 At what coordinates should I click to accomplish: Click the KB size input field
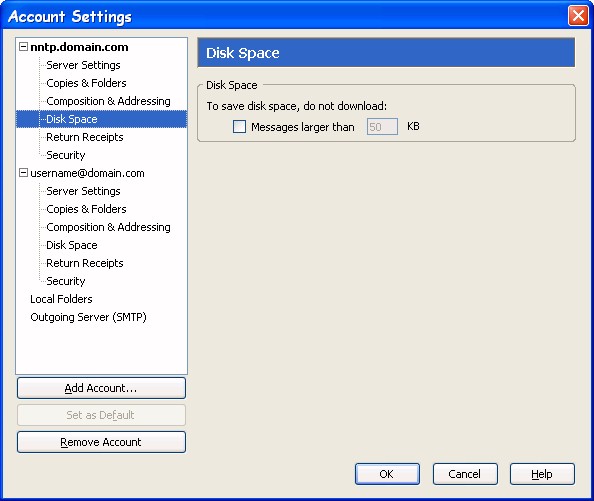coord(382,126)
